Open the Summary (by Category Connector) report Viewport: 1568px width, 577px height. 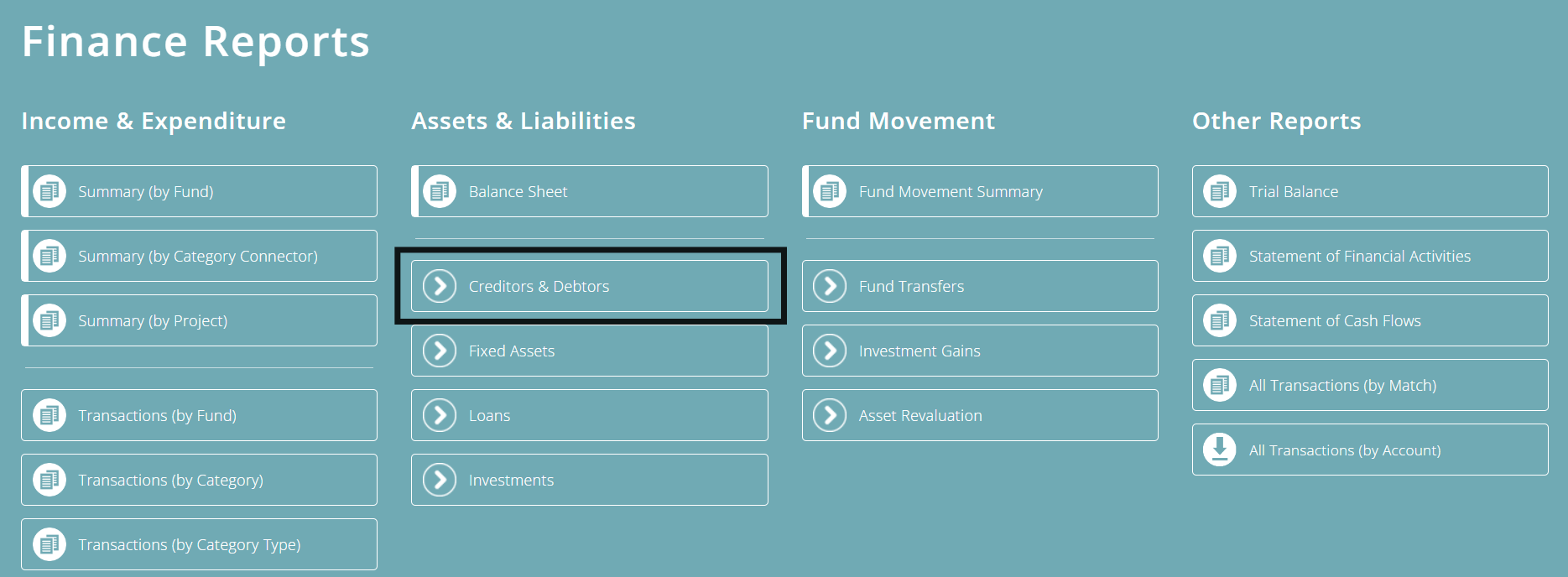[x=198, y=256]
